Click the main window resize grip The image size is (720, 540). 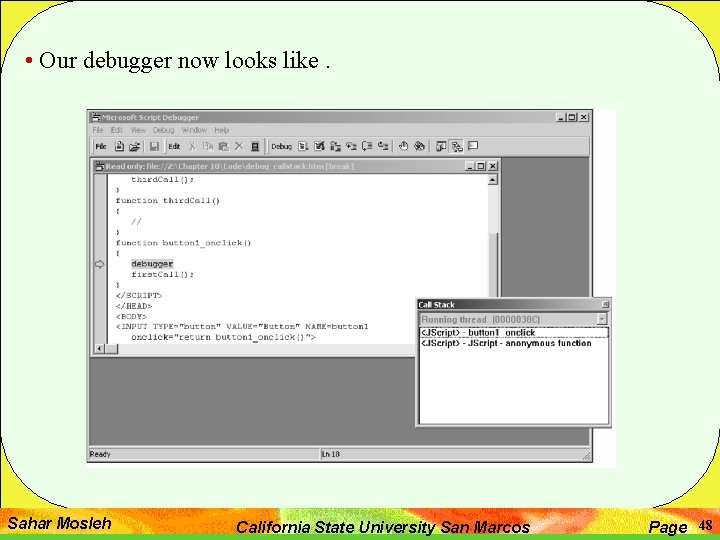[586, 456]
